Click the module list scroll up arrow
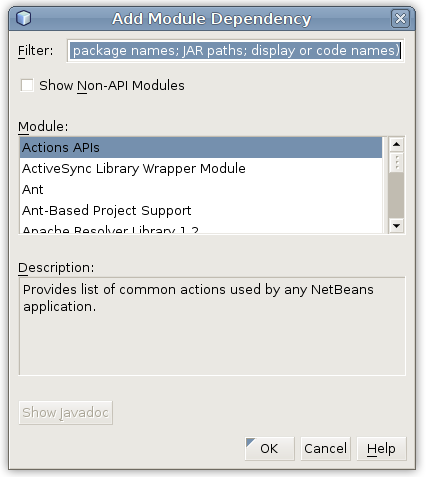Screen dimensions: 426x477 point(396,144)
